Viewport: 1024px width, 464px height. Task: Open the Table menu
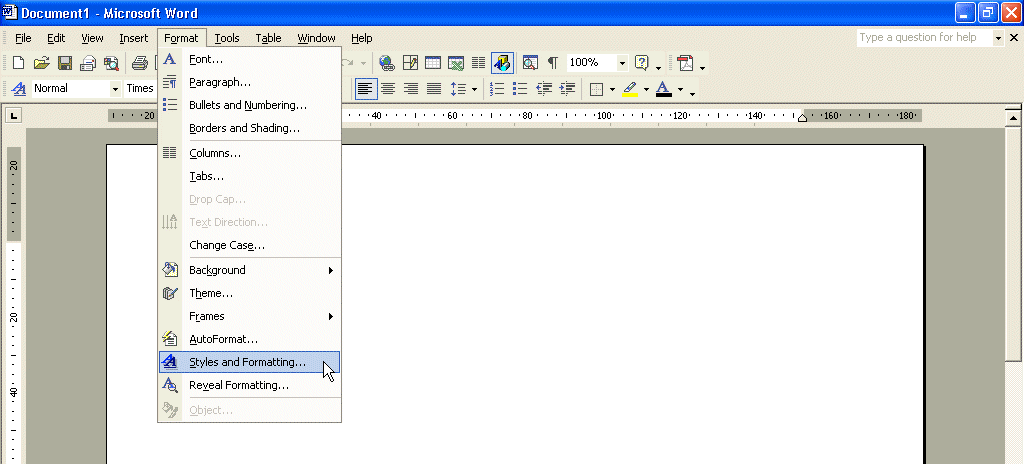click(268, 38)
